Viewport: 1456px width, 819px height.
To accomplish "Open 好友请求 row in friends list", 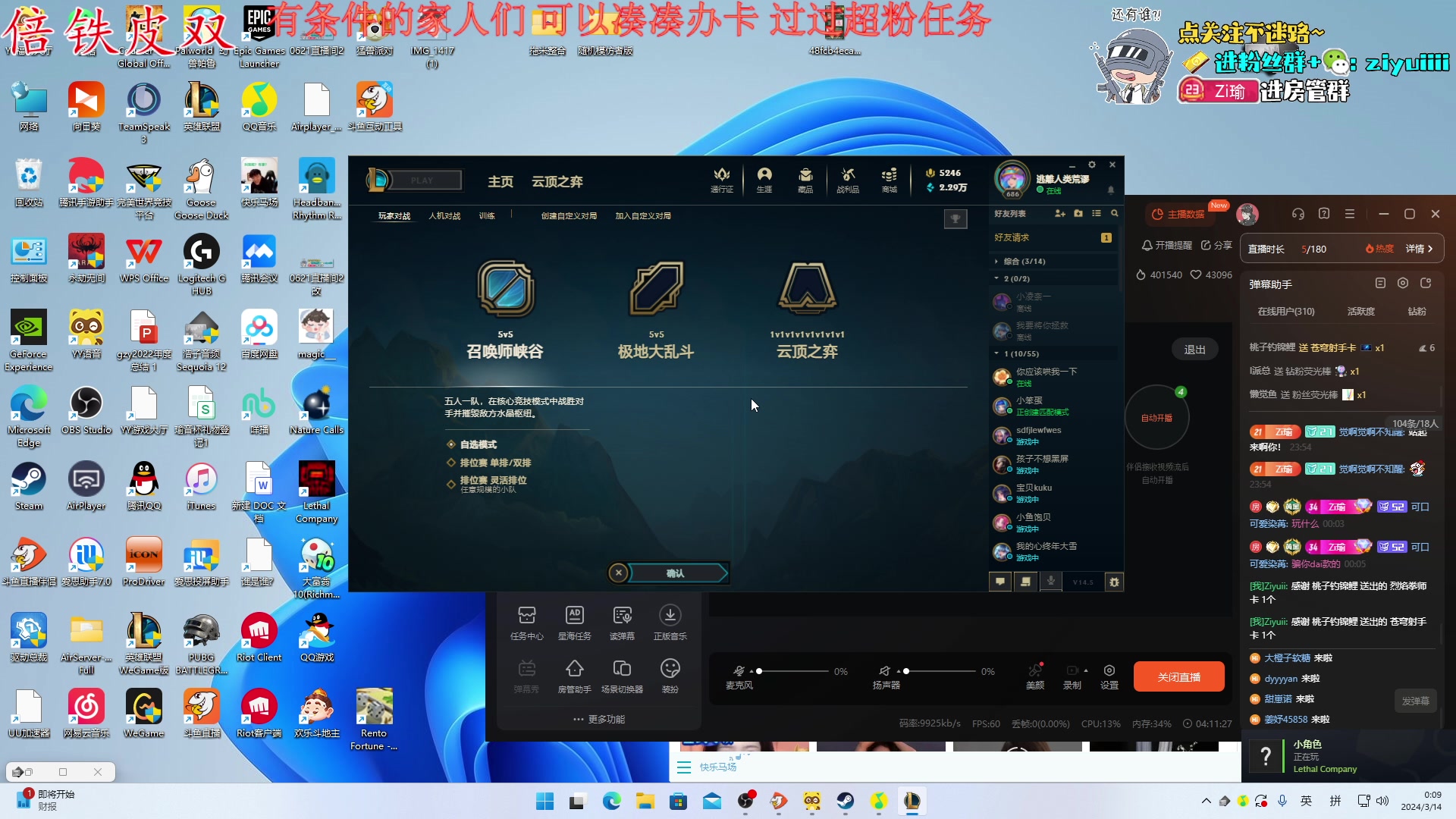I will [x=1054, y=238].
